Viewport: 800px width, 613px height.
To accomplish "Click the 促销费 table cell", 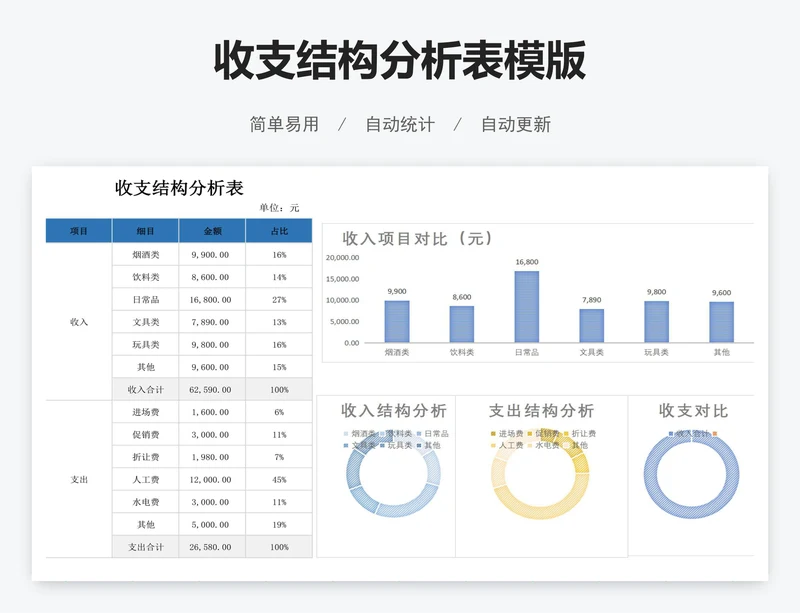I will point(145,434).
